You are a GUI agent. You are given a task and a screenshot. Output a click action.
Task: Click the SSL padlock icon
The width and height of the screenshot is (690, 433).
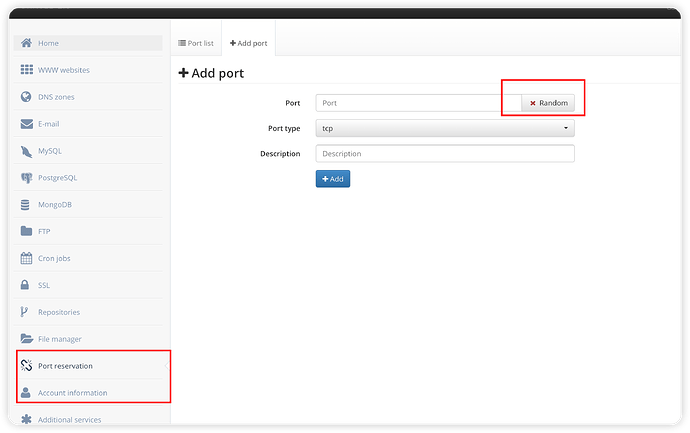[x=25, y=285]
